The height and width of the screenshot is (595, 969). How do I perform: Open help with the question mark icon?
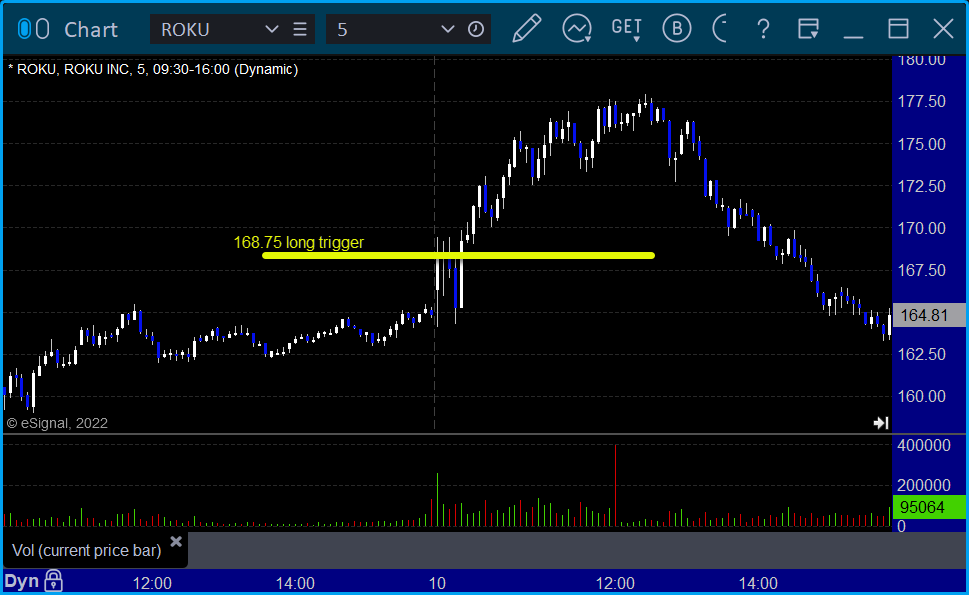click(763, 29)
